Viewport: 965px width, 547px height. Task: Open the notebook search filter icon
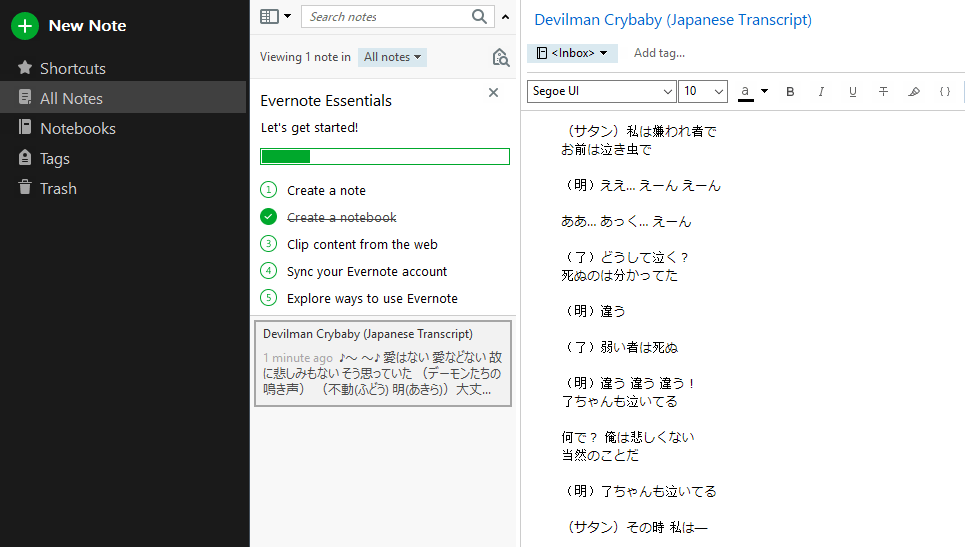pyautogui.click(x=501, y=58)
